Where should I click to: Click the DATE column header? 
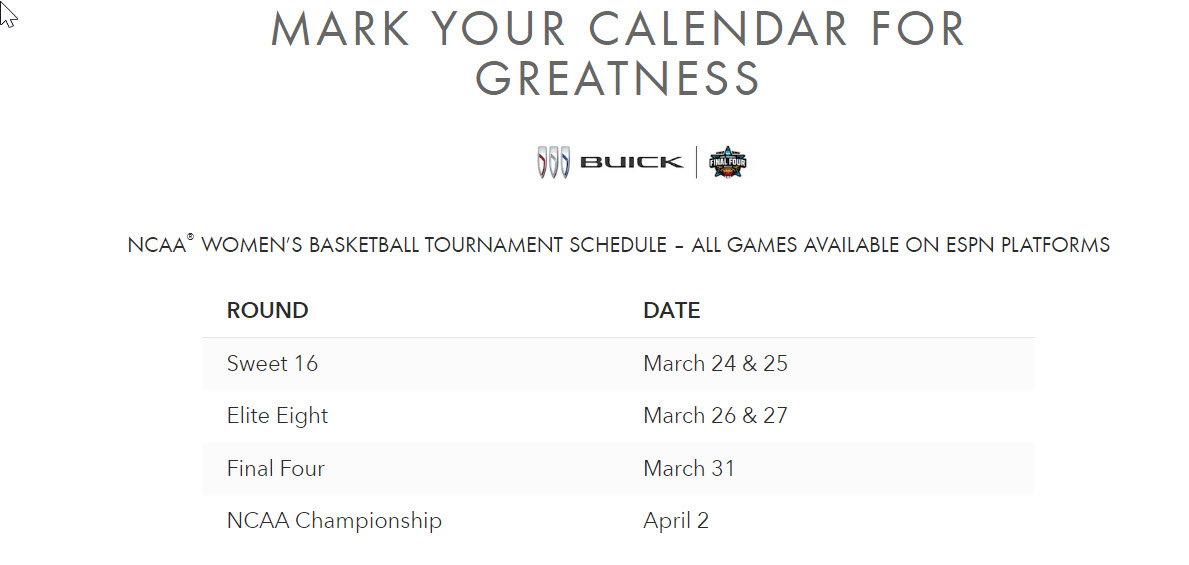(671, 311)
